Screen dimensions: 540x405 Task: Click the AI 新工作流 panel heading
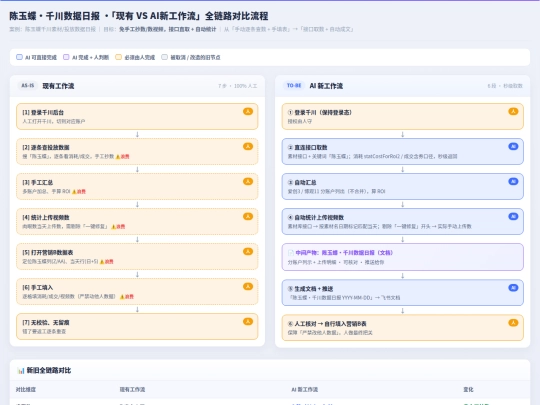pos(326,86)
